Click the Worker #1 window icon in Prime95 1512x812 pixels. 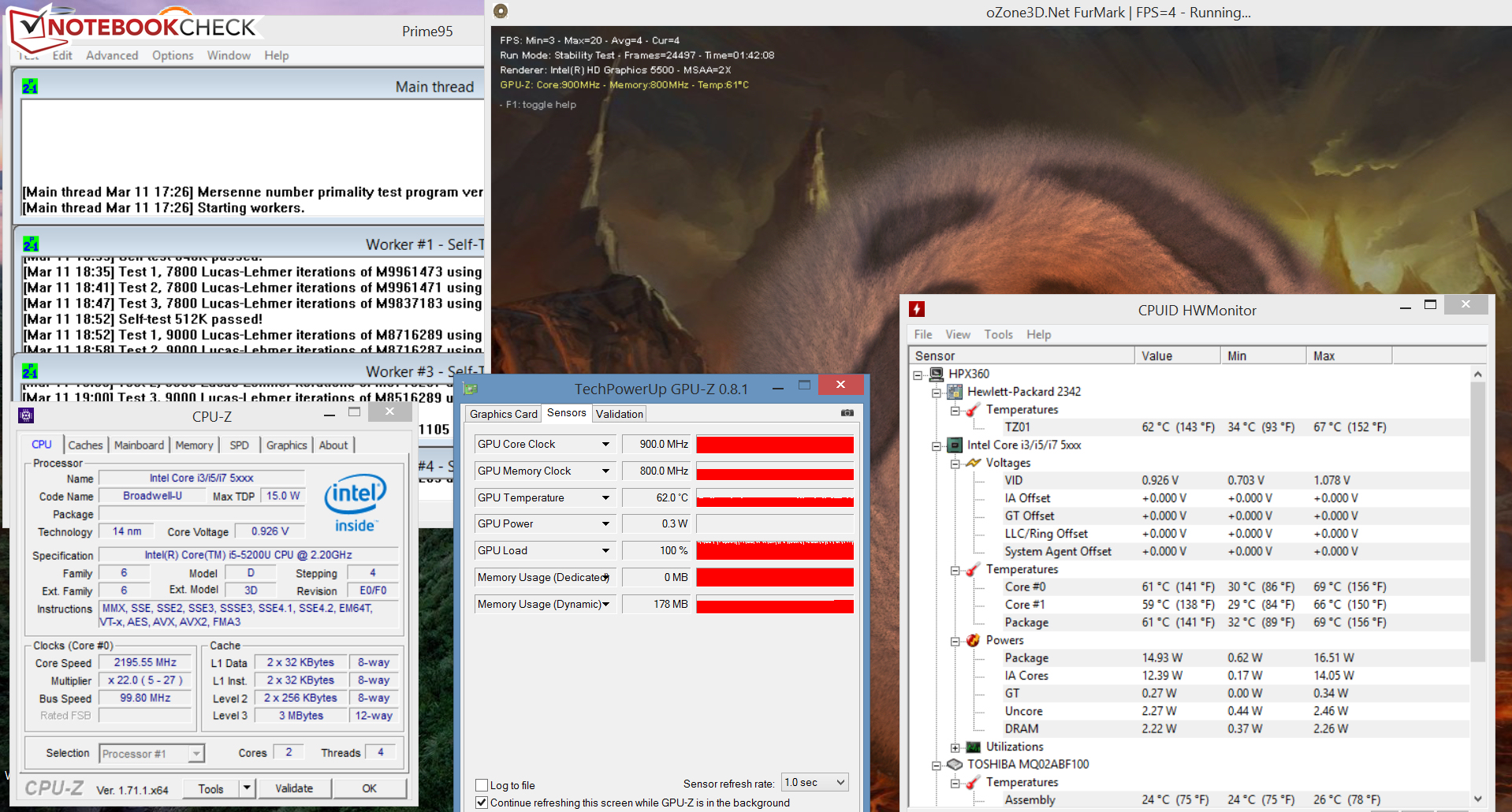point(31,244)
